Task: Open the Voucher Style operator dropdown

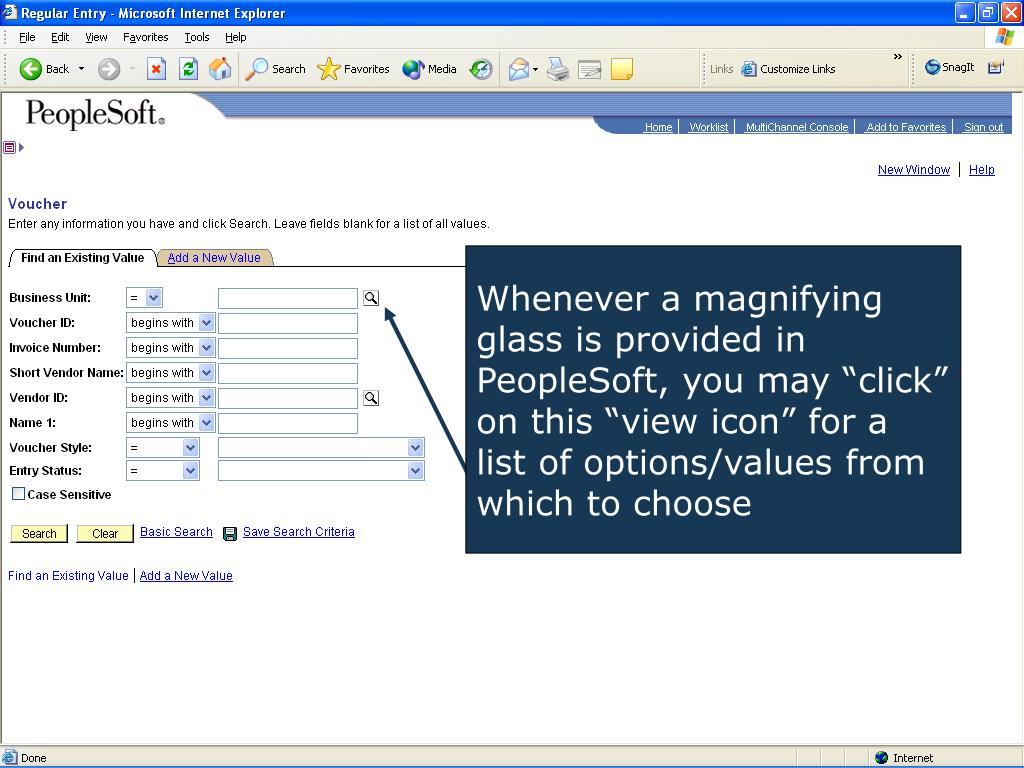Action: [163, 448]
